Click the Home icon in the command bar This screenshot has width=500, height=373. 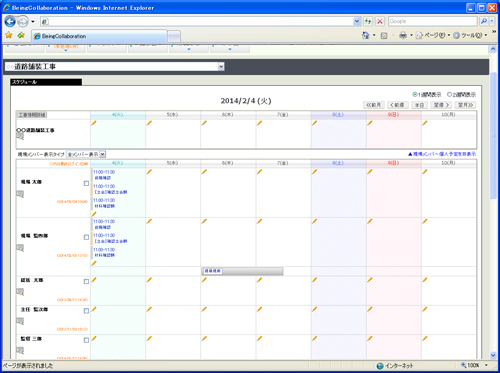click(x=366, y=35)
